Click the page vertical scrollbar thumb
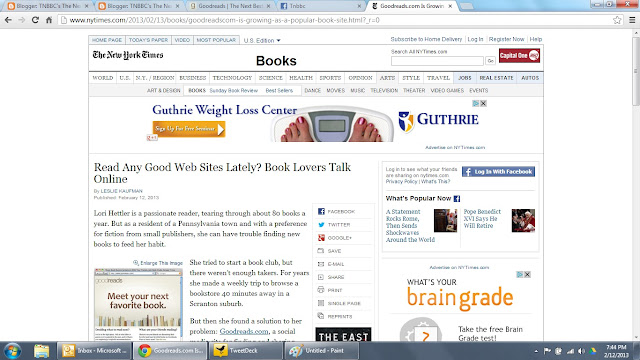Image resolution: width=640 pixels, height=360 pixels. click(x=636, y=71)
